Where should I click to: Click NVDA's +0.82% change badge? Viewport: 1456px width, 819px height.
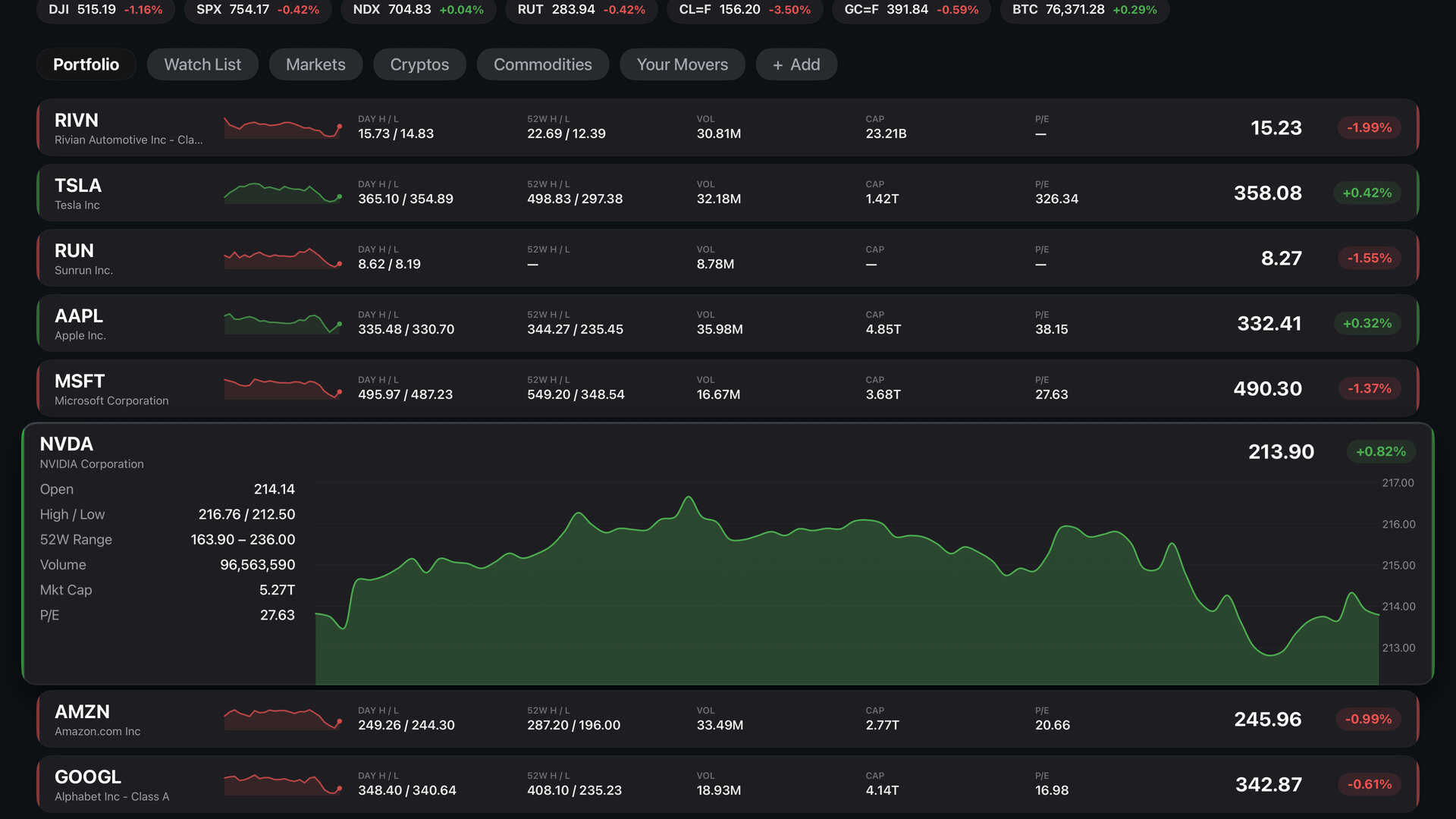tap(1381, 451)
